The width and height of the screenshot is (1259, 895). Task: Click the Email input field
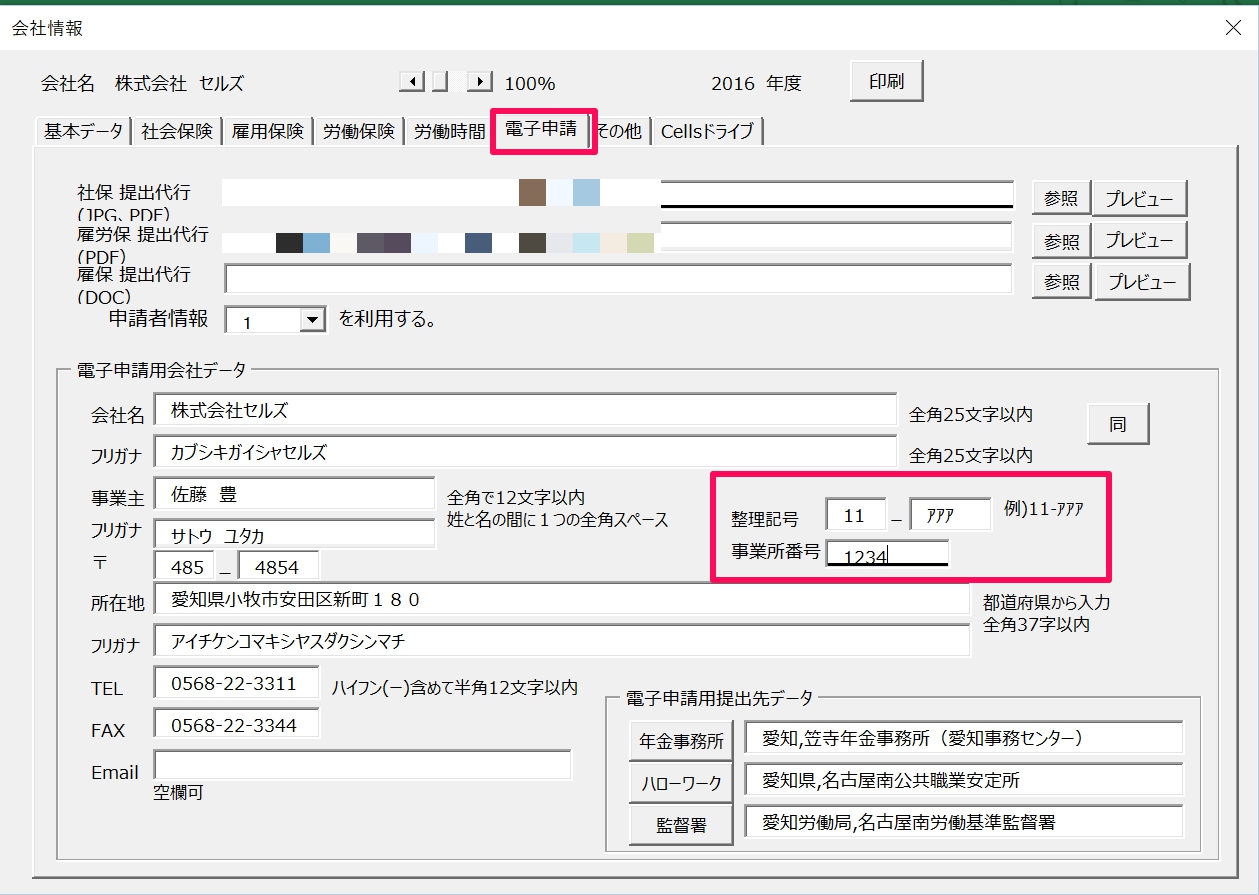coord(362,766)
